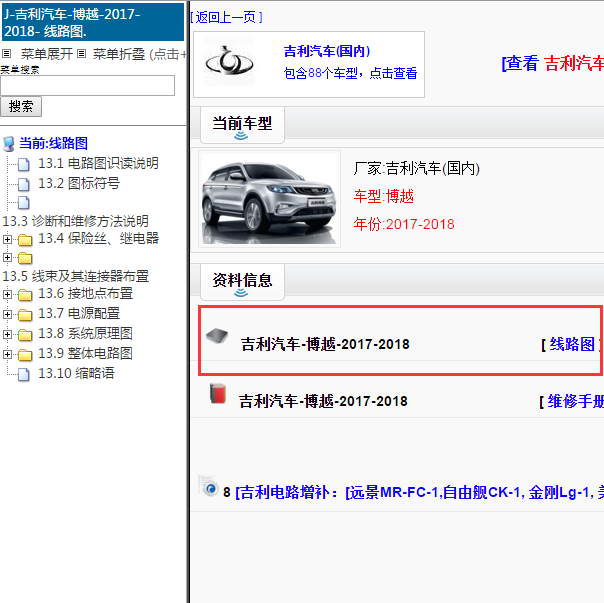Click the gray book icon beside 线路图 row

217,336
